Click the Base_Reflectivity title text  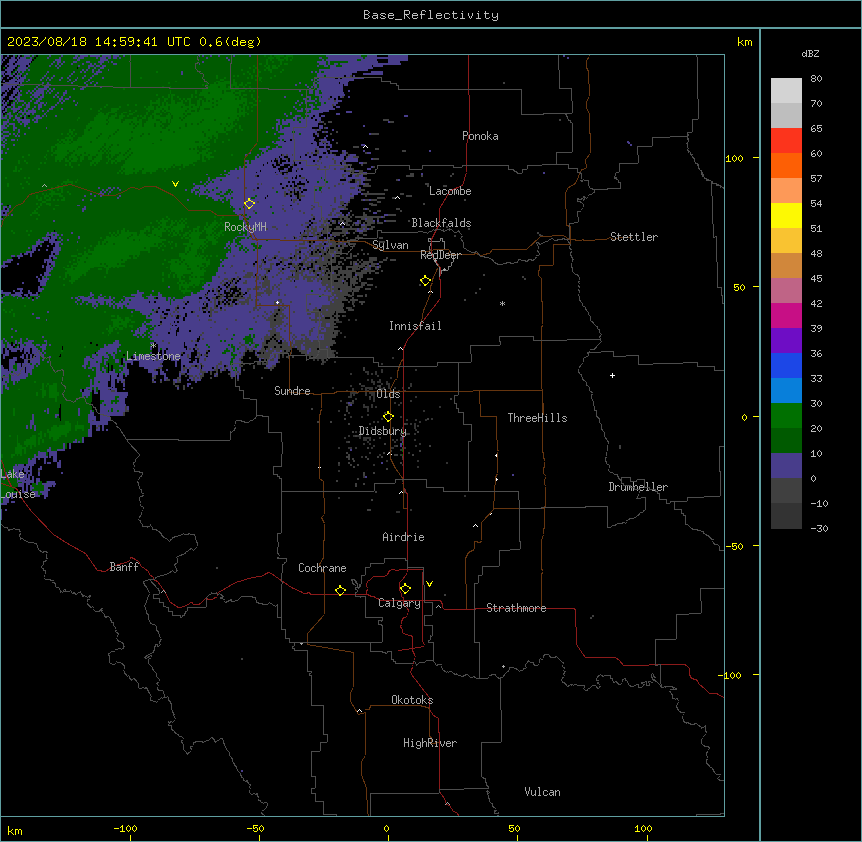click(431, 15)
